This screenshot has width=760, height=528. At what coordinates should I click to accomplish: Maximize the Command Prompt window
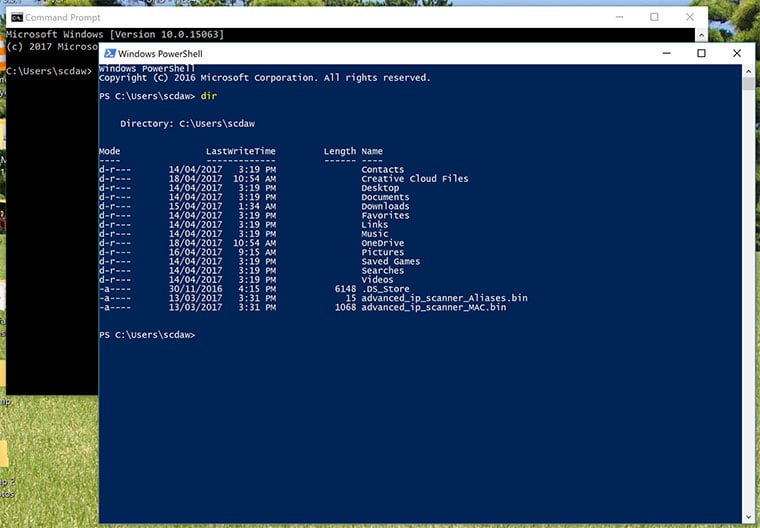[x=654, y=17]
